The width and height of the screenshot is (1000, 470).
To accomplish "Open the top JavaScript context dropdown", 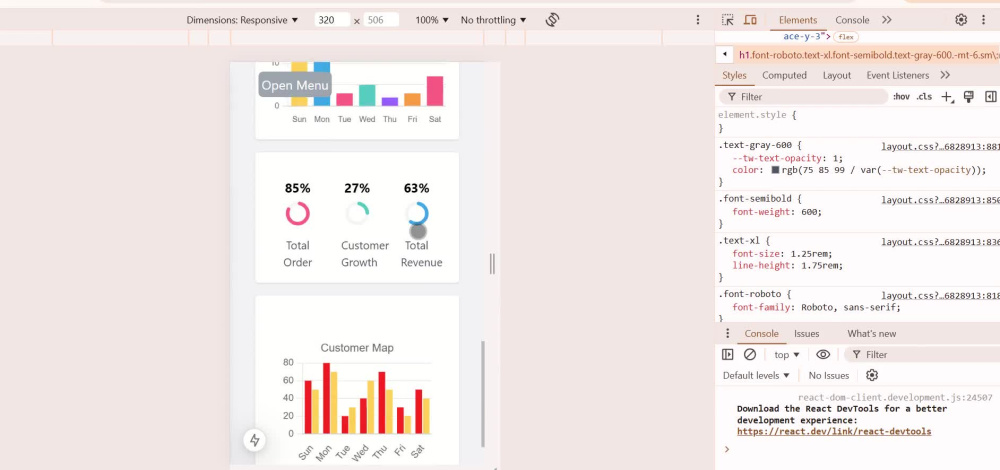I will pos(787,355).
